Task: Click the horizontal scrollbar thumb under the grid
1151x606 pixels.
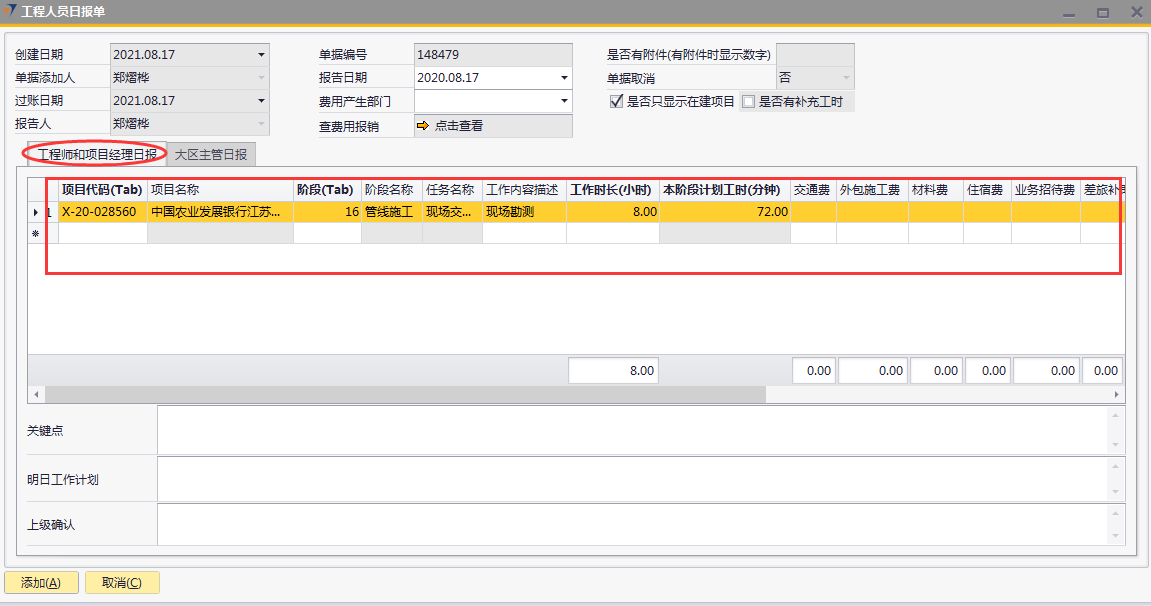Action: point(400,395)
